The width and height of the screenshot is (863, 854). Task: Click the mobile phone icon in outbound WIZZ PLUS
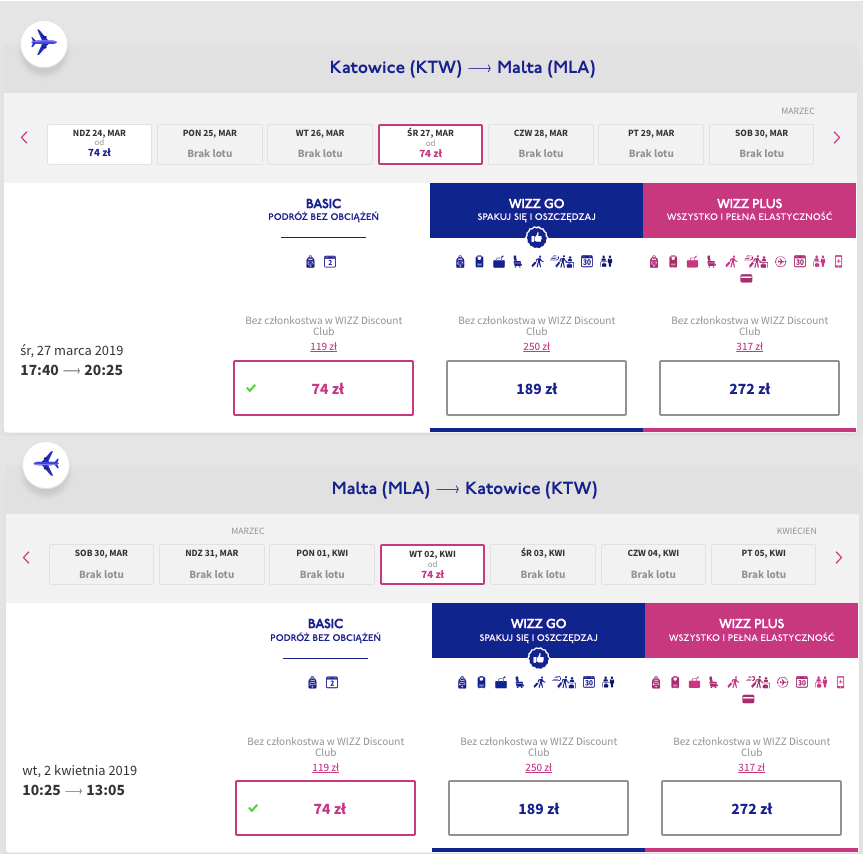tap(839, 261)
